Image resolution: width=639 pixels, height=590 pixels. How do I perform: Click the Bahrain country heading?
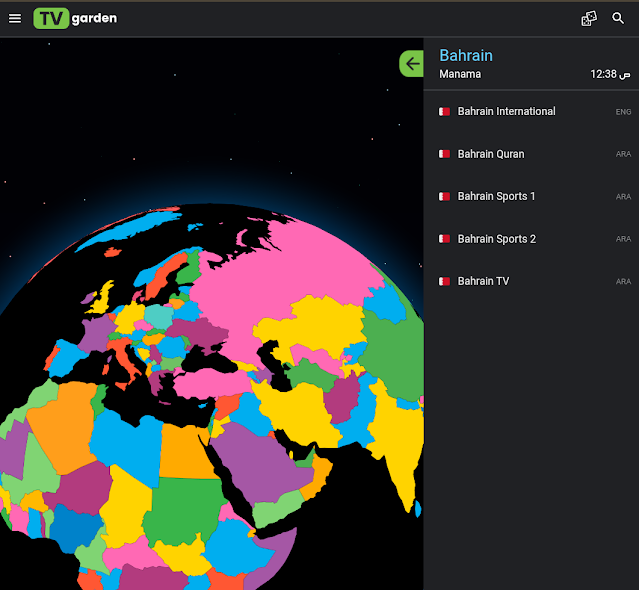tap(466, 55)
